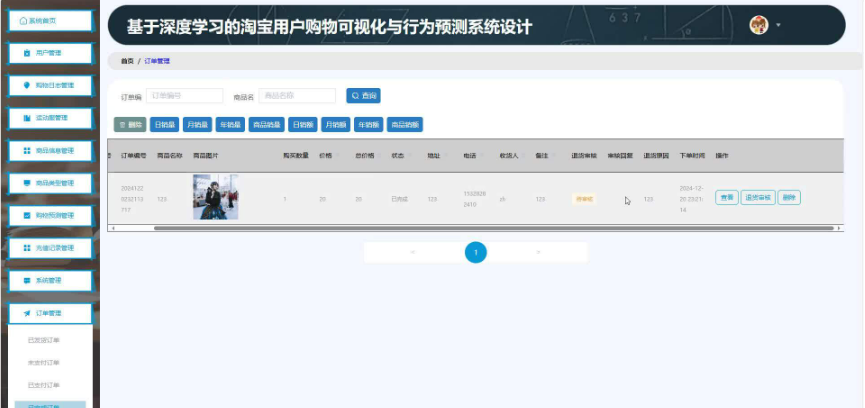Click the 待审核 status tag
The height and width of the screenshot is (408, 865).
(584, 199)
